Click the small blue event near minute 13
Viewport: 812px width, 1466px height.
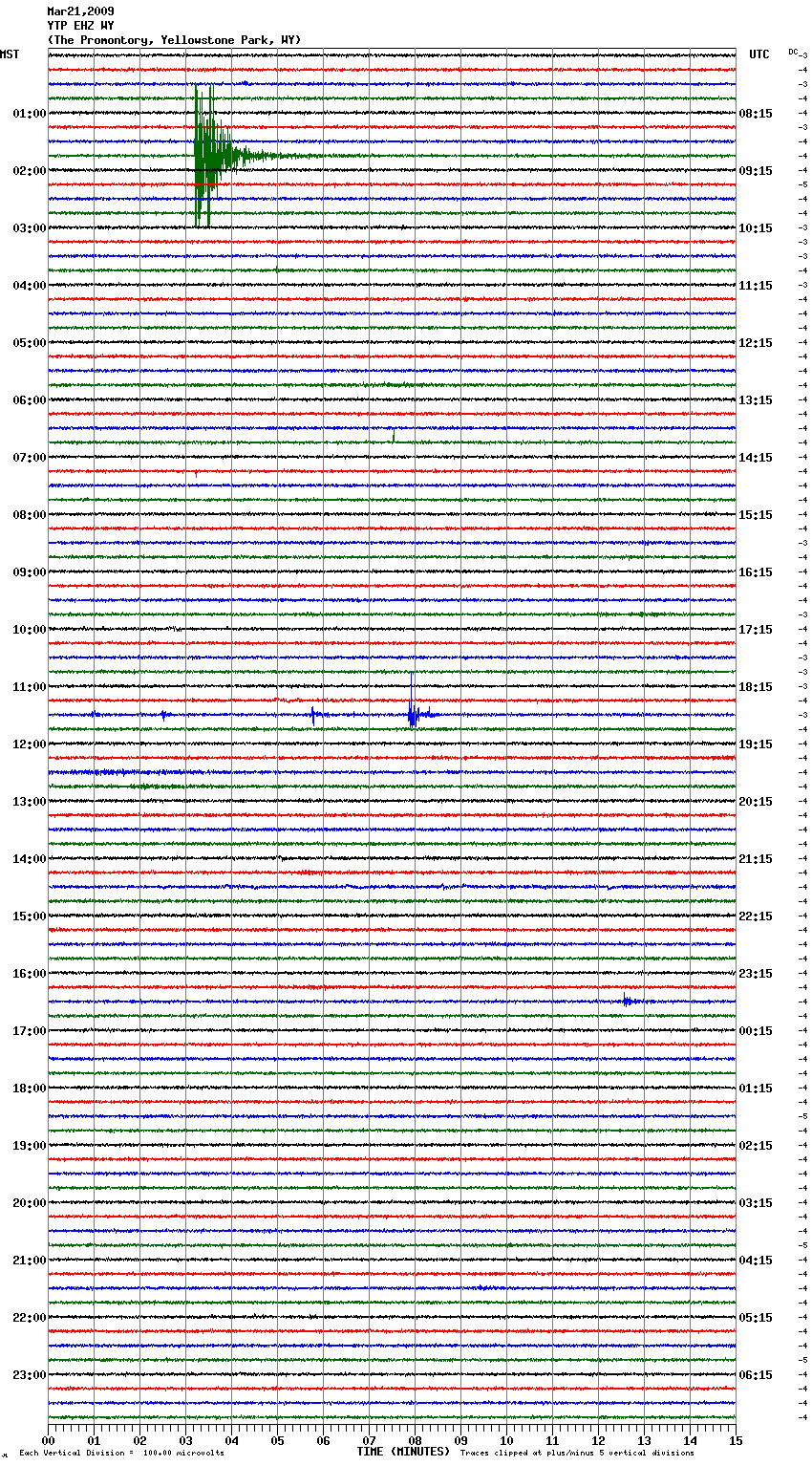(628, 1001)
